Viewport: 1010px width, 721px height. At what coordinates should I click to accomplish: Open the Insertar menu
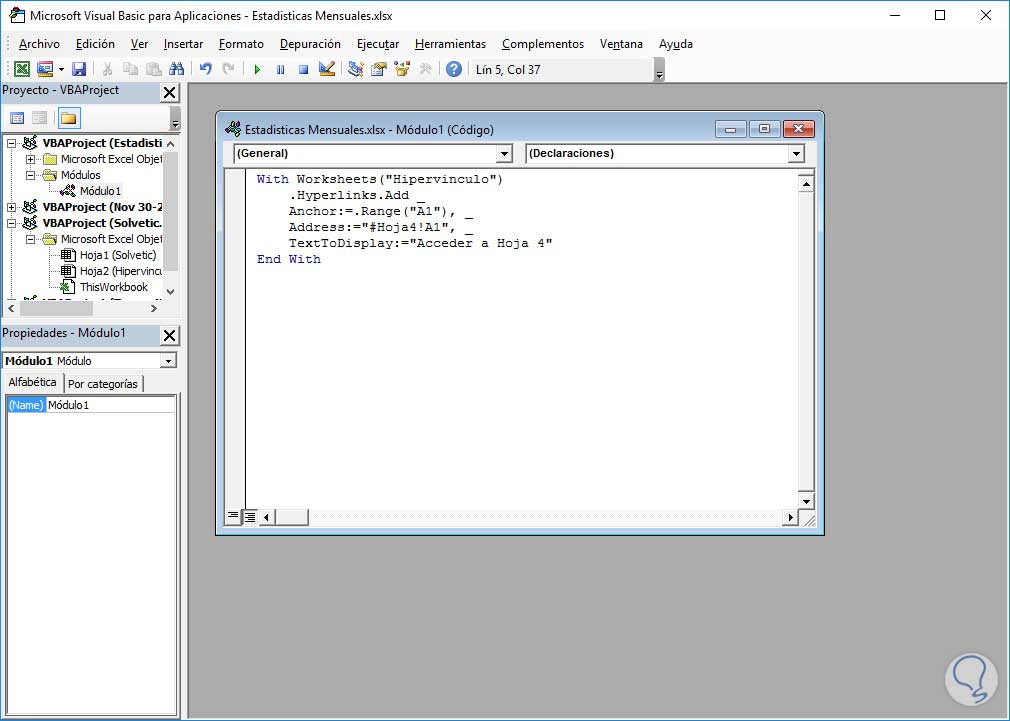[184, 44]
